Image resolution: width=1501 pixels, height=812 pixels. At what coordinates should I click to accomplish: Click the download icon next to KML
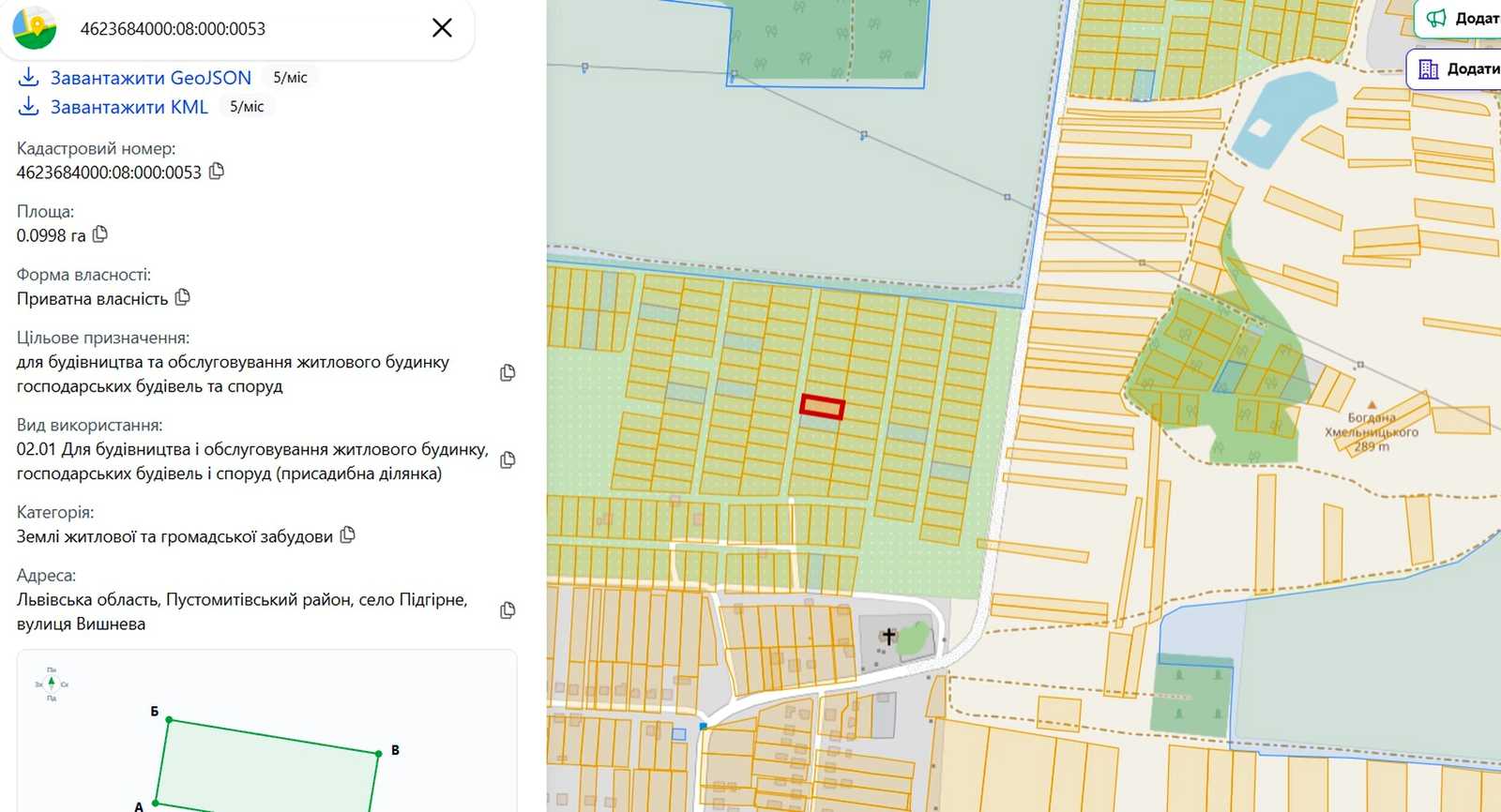[29, 106]
